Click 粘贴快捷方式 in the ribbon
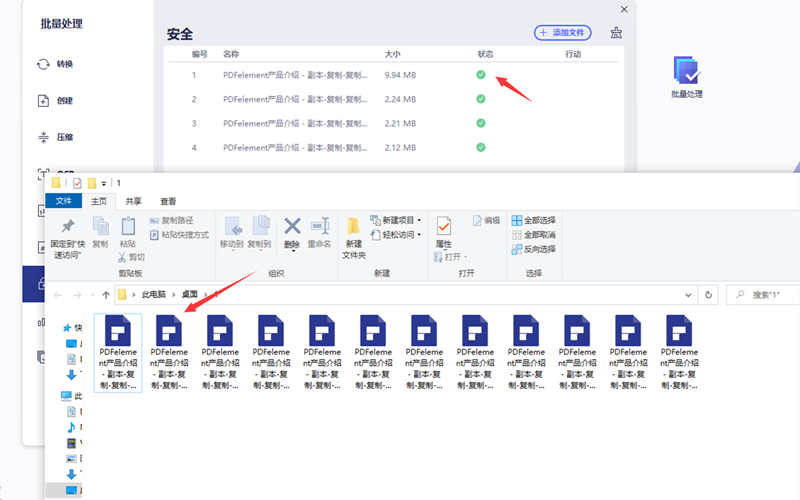Image resolution: width=800 pixels, height=500 pixels. pyautogui.click(x=179, y=235)
